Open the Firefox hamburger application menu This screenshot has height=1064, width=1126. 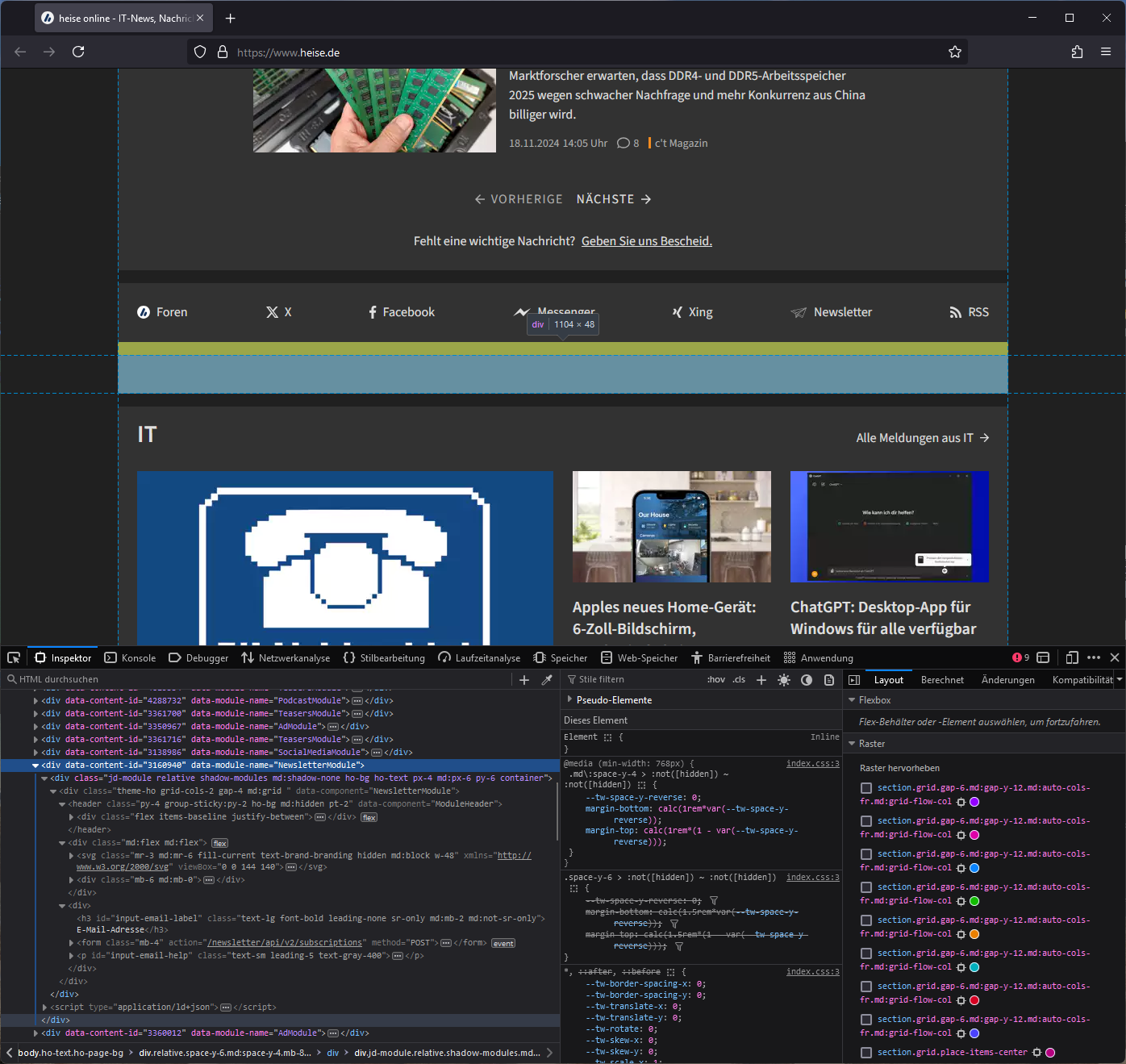[1106, 52]
